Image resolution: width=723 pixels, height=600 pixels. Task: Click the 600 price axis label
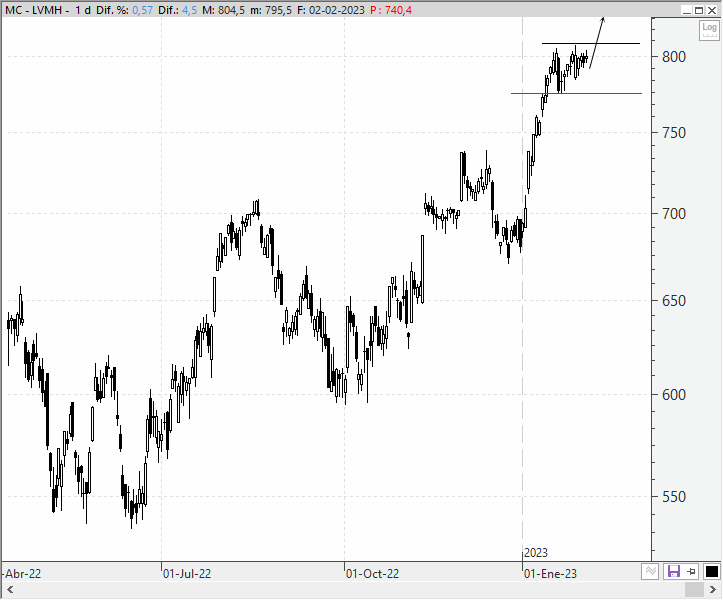[x=674, y=395]
